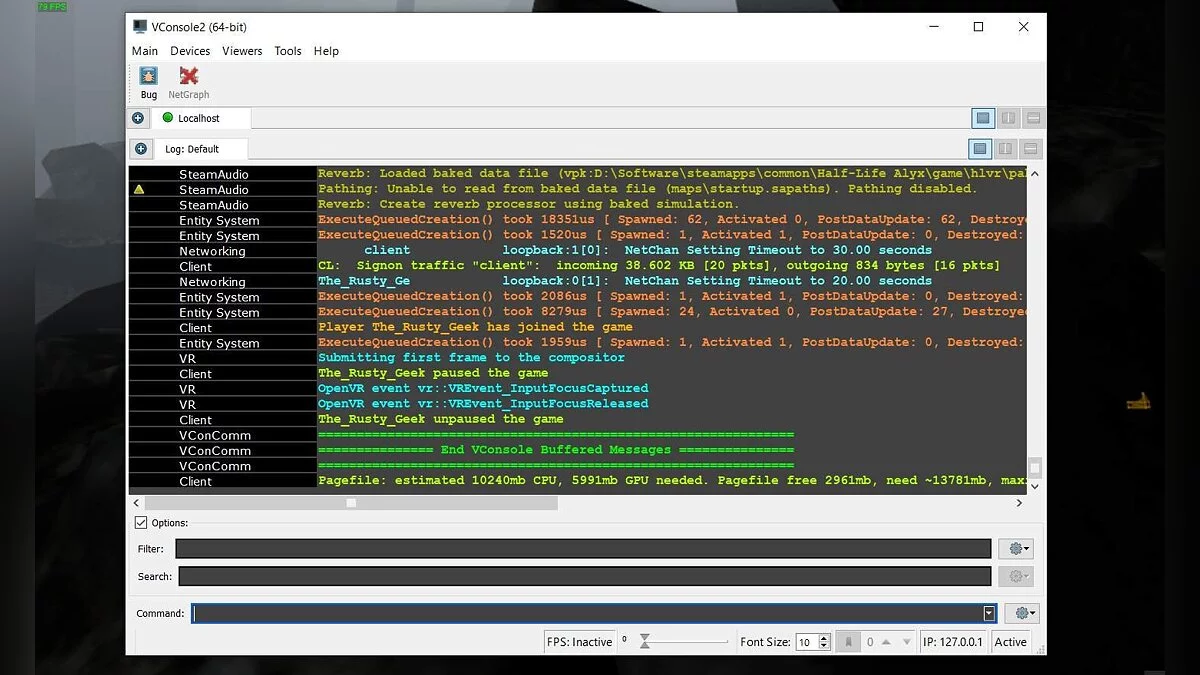The image size is (1200, 675).
Task: Add a new log tab beside Log: Default
Action: pos(141,149)
